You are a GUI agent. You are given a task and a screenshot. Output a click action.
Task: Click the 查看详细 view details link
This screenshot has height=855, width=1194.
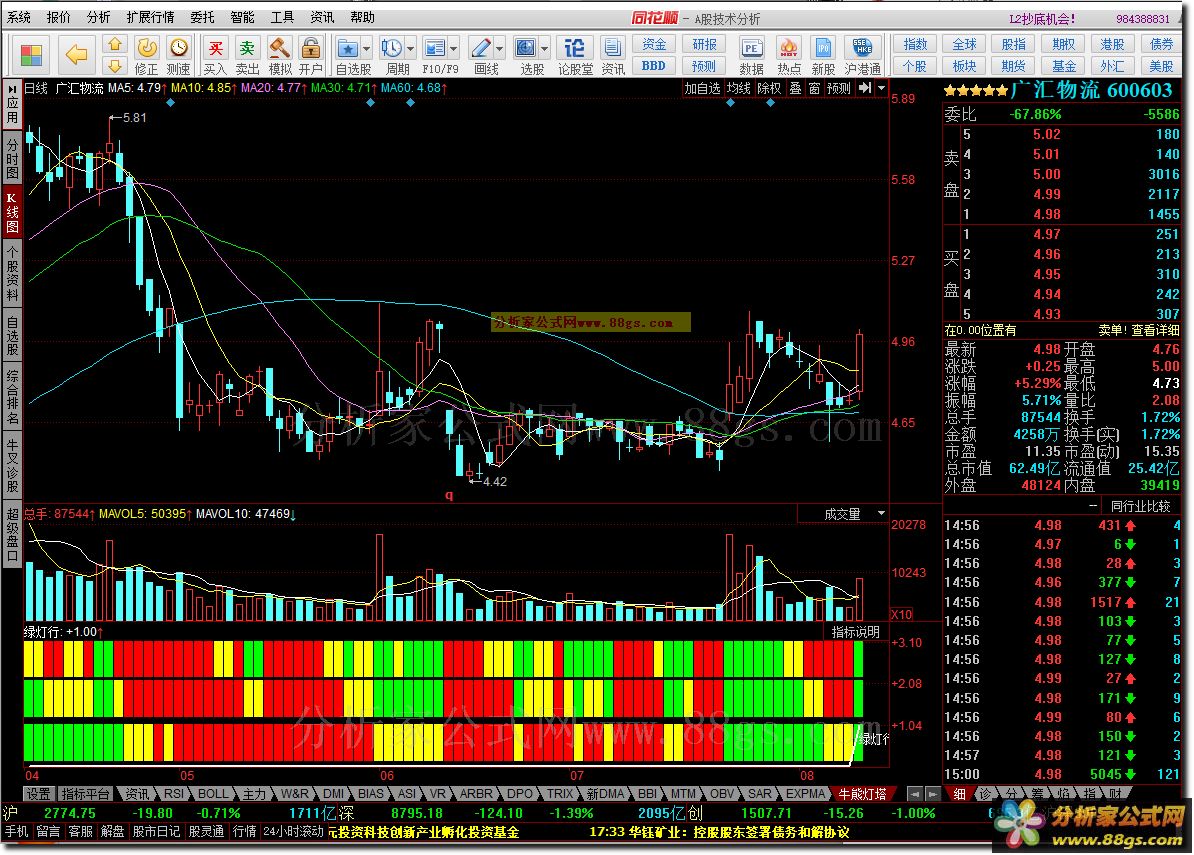(1155, 330)
